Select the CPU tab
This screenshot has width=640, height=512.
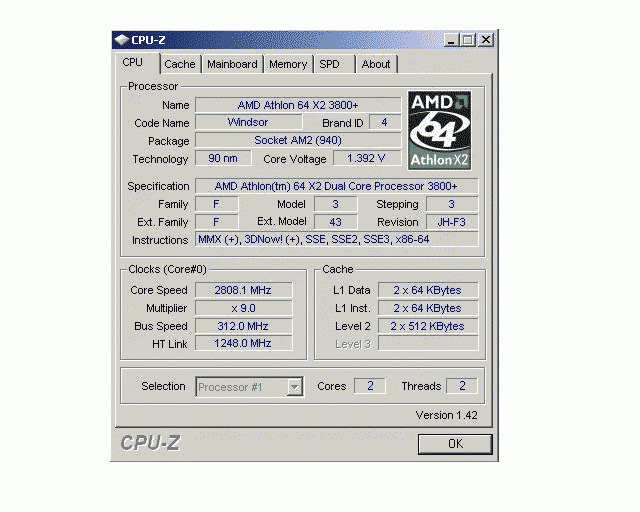137,63
